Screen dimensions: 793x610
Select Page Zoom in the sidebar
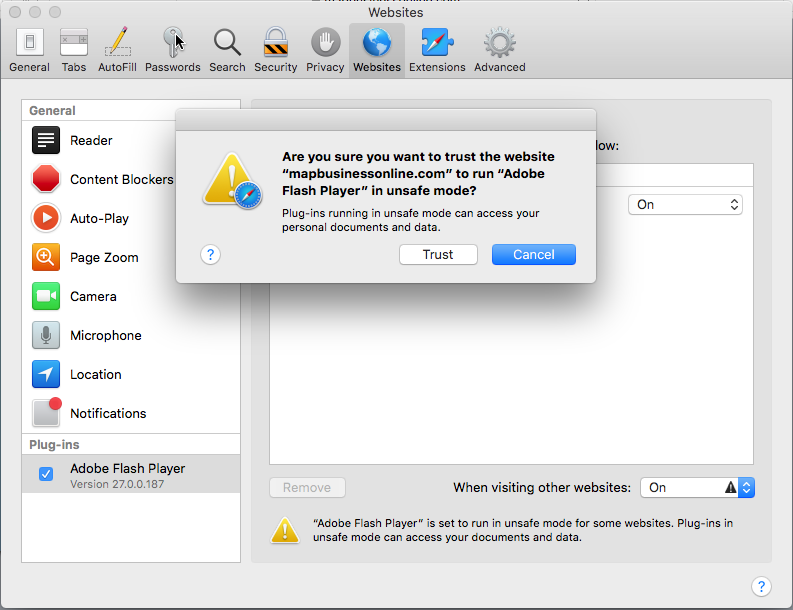point(130,257)
